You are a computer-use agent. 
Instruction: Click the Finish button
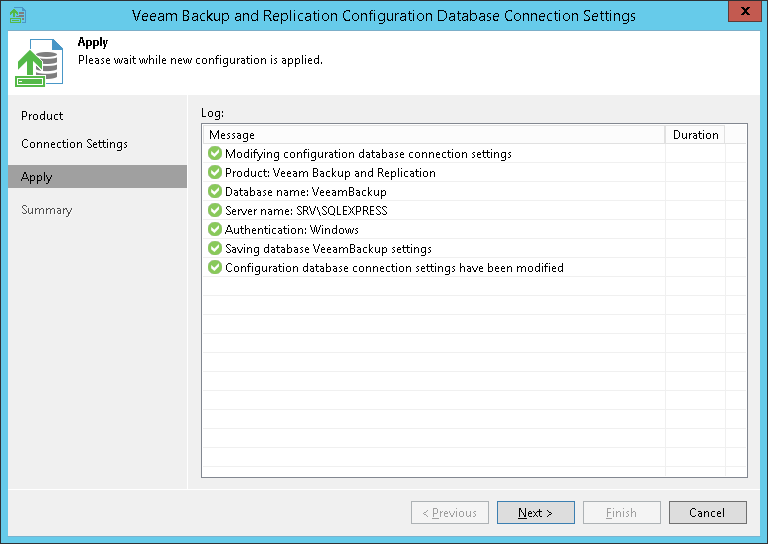[621, 513]
